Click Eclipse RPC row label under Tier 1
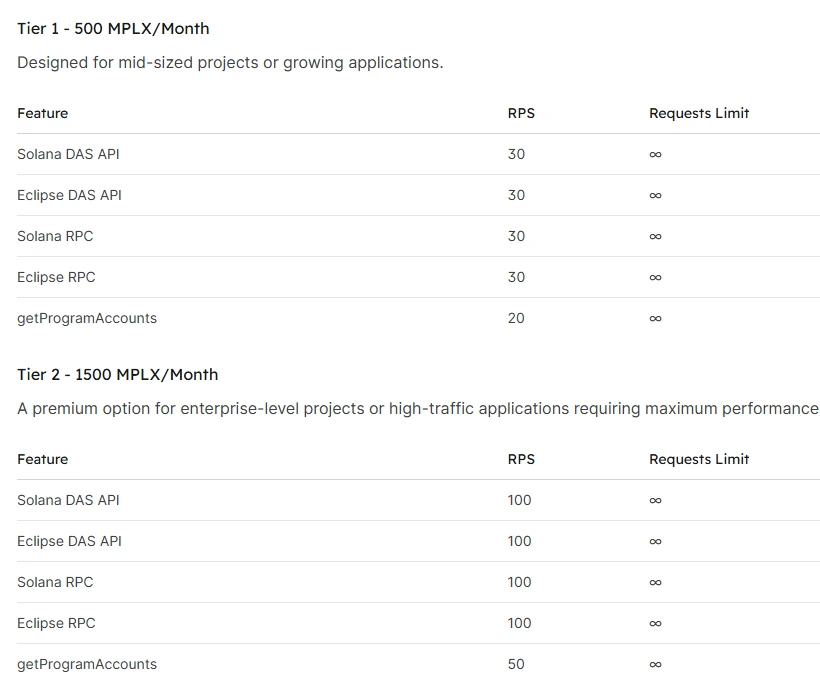This screenshot has height=695, width=820. (x=56, y=277)
